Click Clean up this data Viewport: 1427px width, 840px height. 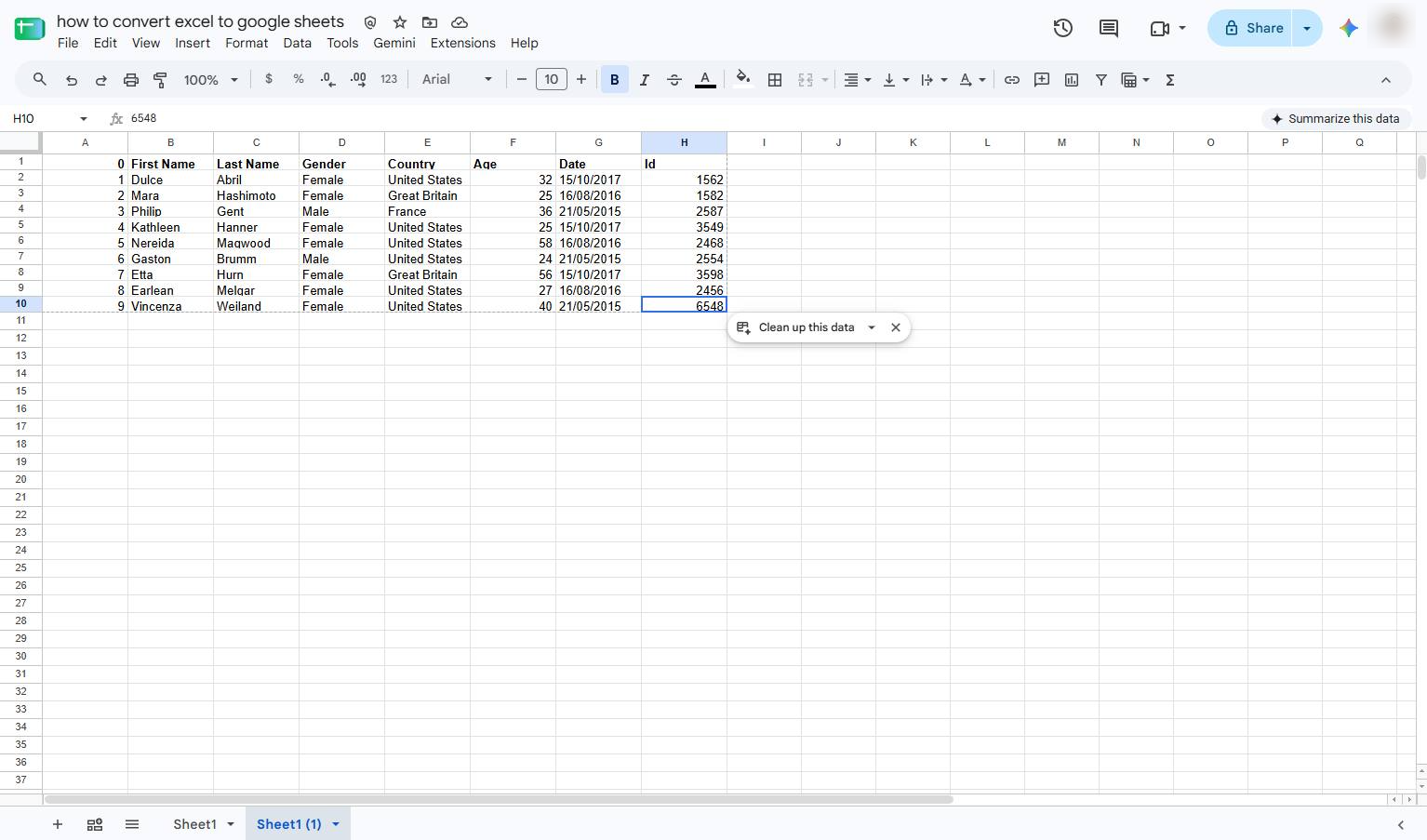[x=796, y=327]
